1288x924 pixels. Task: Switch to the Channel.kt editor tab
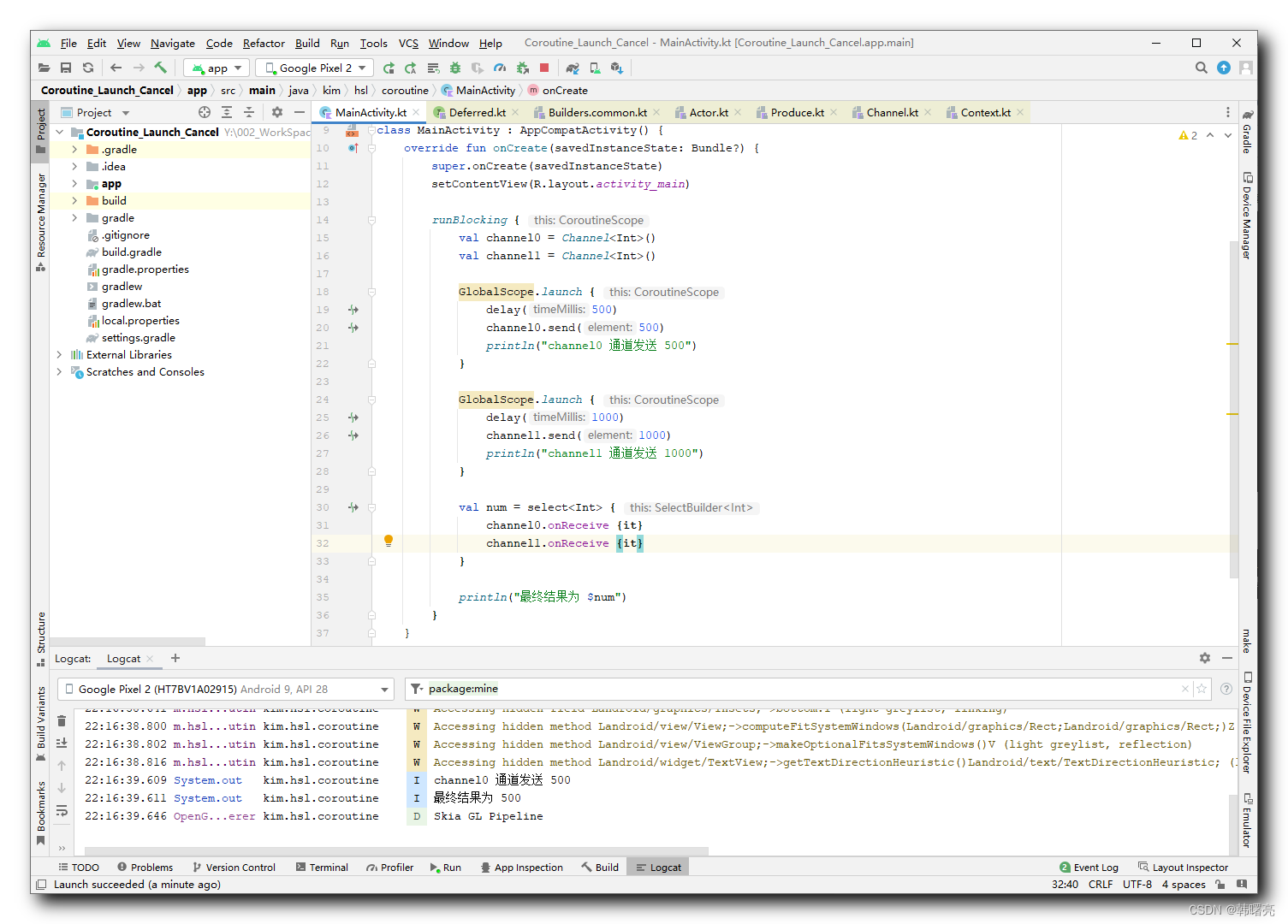(x=892, y=112)
